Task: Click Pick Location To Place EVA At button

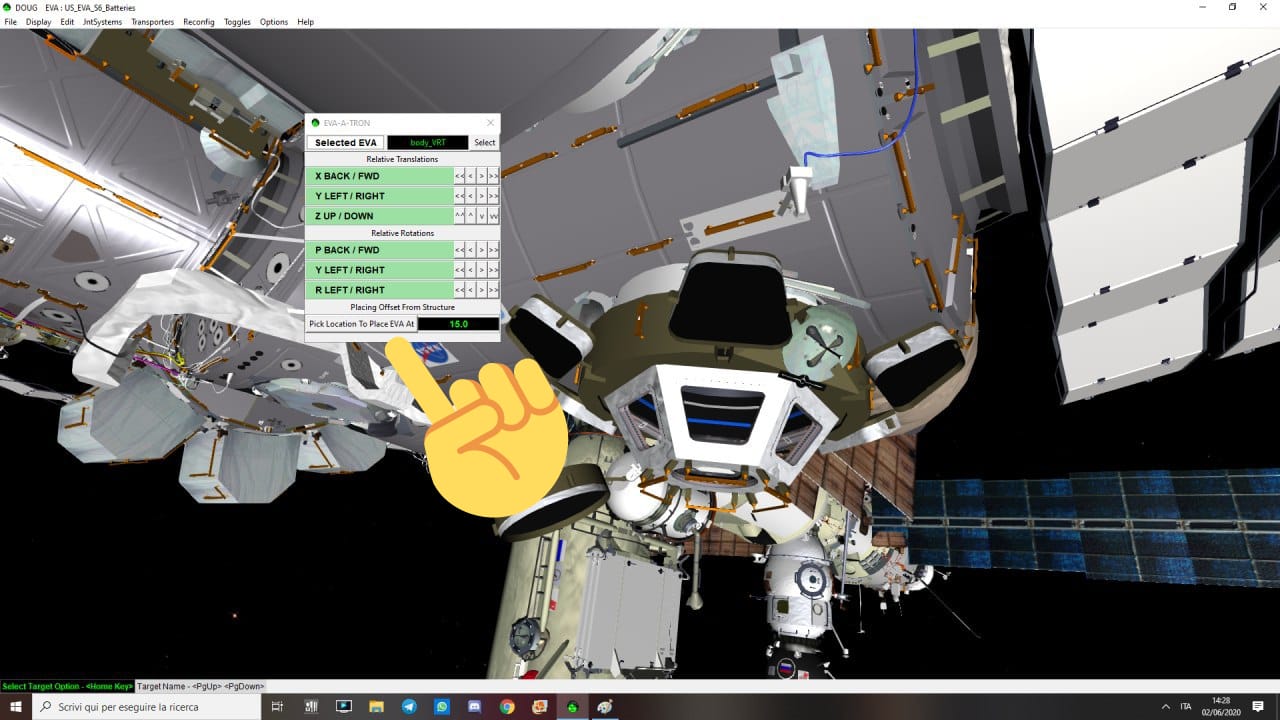Action: click(361, 324)
